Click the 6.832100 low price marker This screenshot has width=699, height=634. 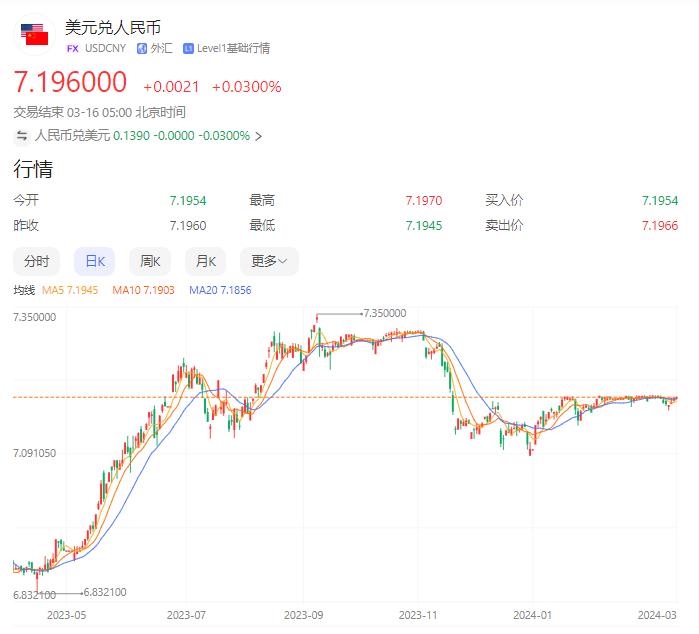[x=104, y=592]
